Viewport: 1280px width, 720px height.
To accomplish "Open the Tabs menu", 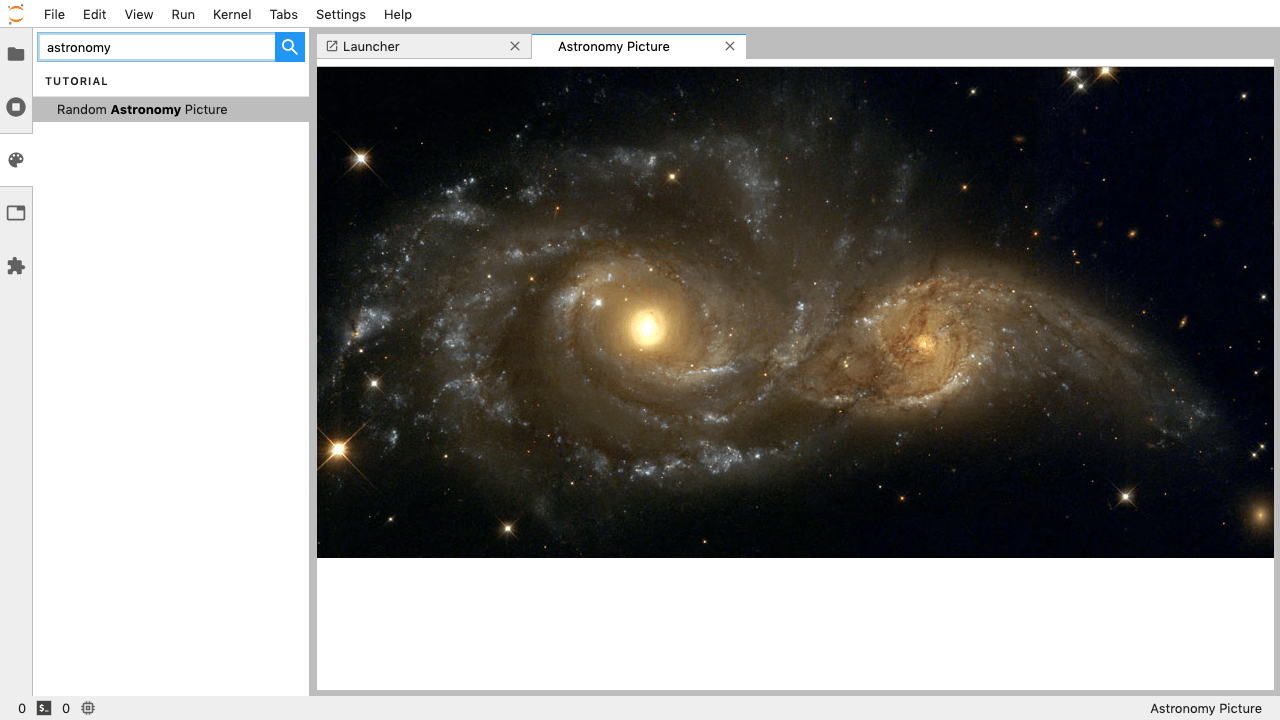I will point(284,14).
